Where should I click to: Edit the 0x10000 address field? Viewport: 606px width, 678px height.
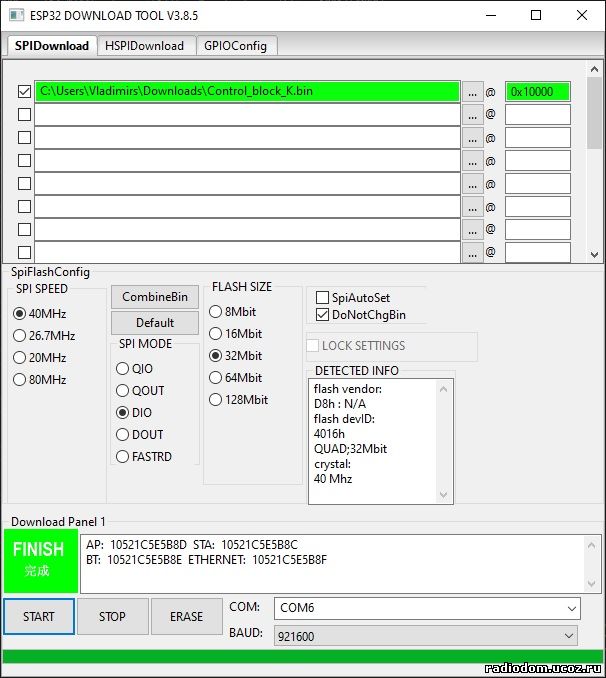pos(538,92)
